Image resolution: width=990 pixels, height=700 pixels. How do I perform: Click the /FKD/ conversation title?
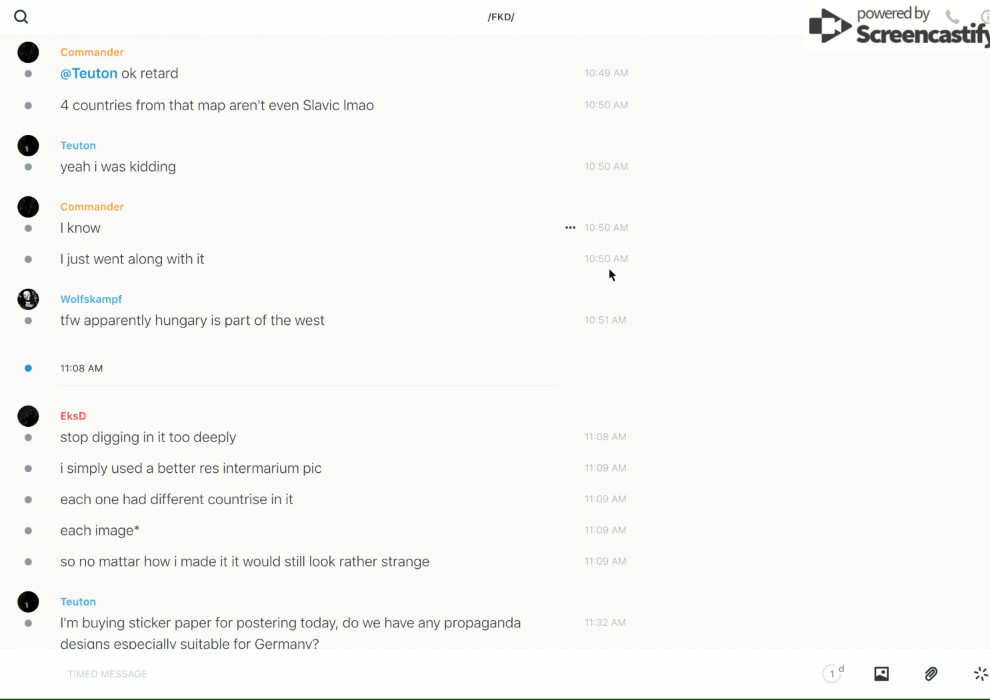tap(500, 17)
